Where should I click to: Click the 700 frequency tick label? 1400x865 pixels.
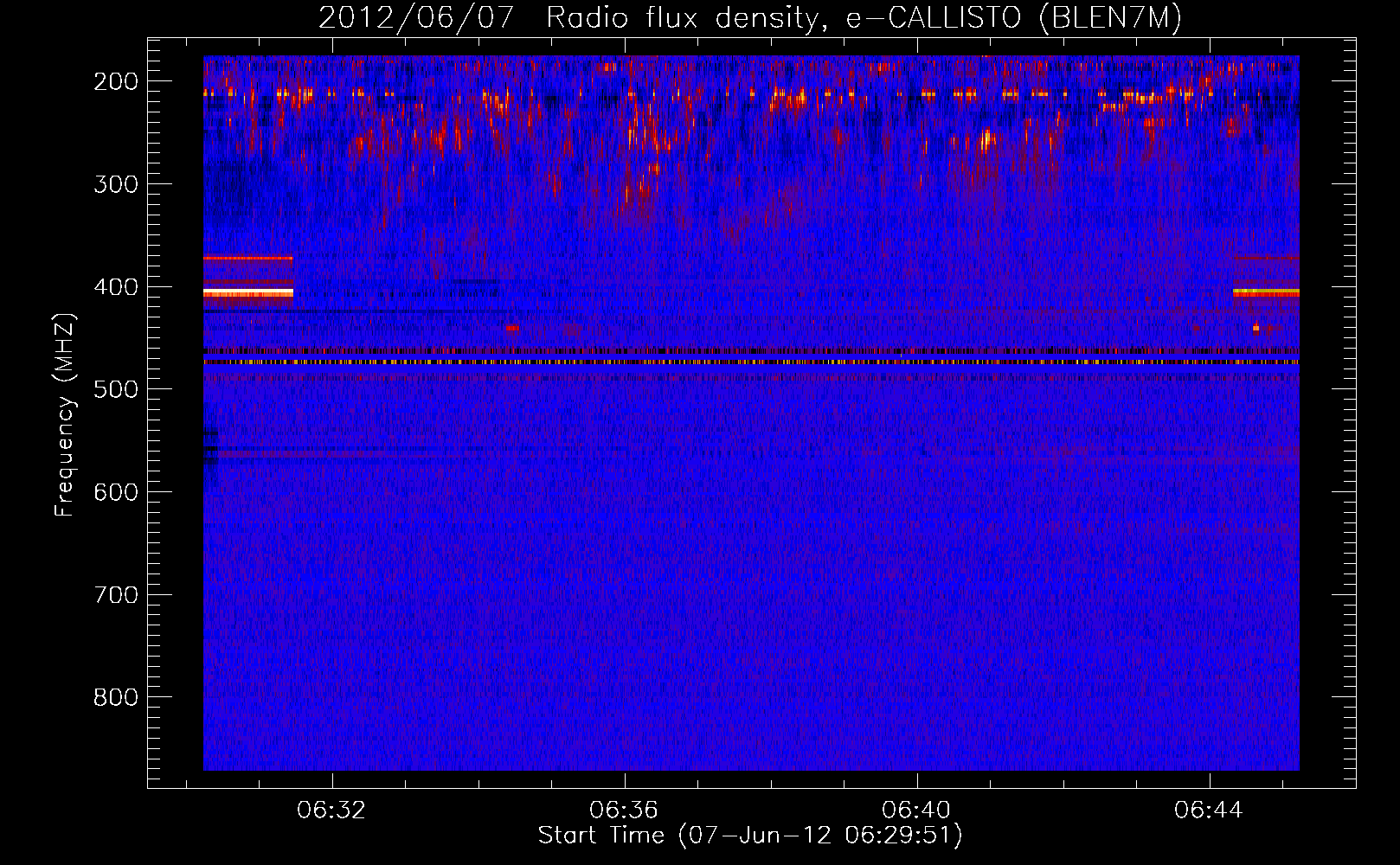click(x=116, y=595)
